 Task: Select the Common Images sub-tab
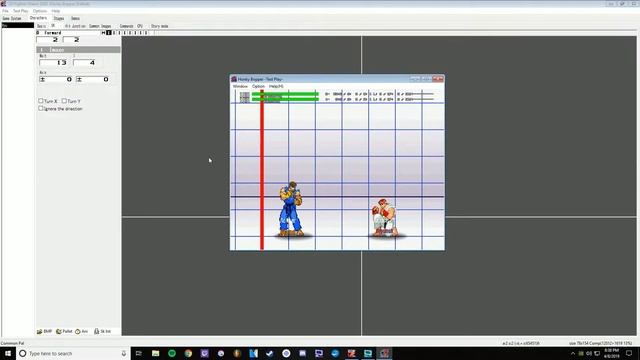[100, 26]
